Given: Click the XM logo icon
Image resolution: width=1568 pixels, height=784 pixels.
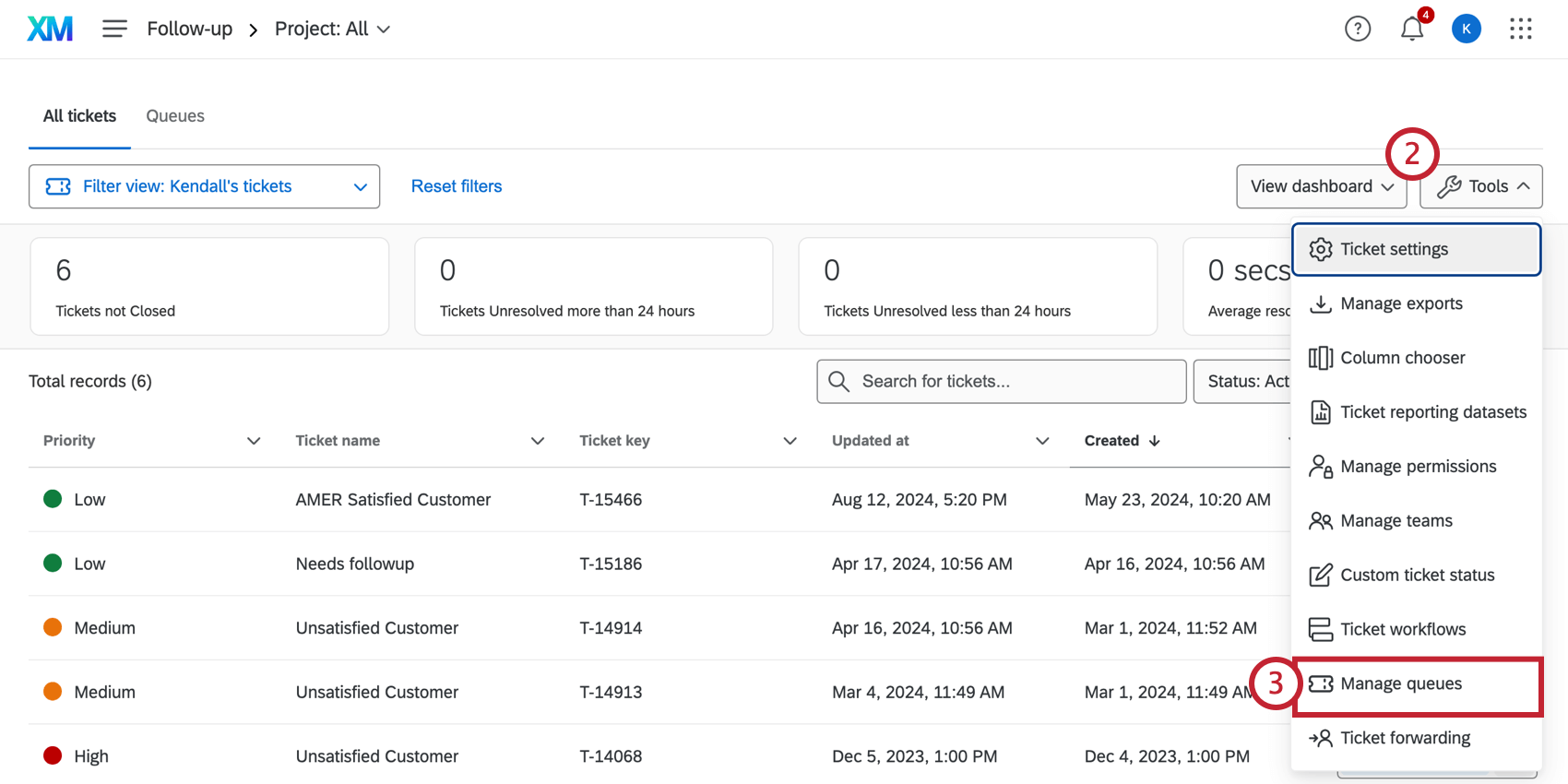Looking at the screenshot, I should pyautogui.click(x=50, y=30).
